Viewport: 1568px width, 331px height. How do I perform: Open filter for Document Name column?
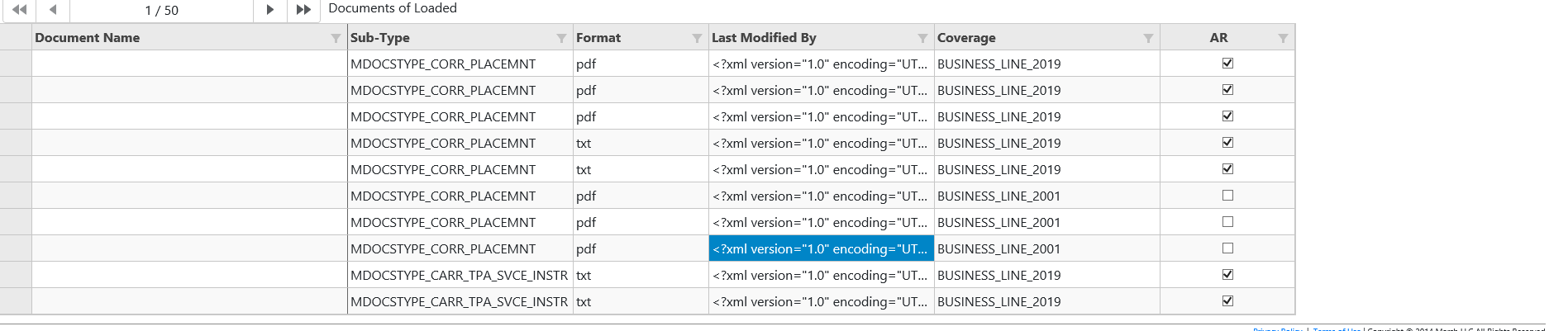click(x=336, y=38)
